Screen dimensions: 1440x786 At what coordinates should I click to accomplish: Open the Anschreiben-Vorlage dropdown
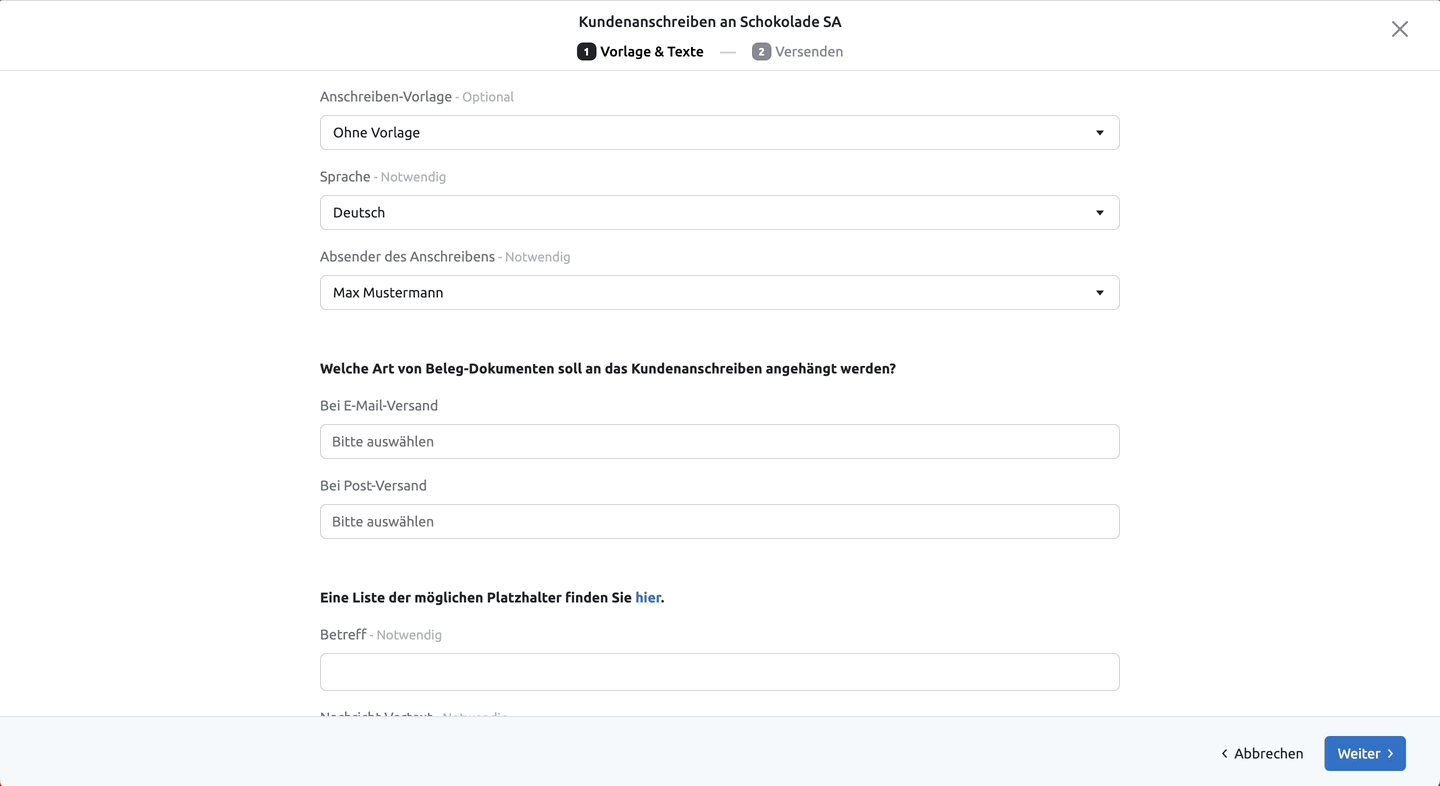point(719,132)
